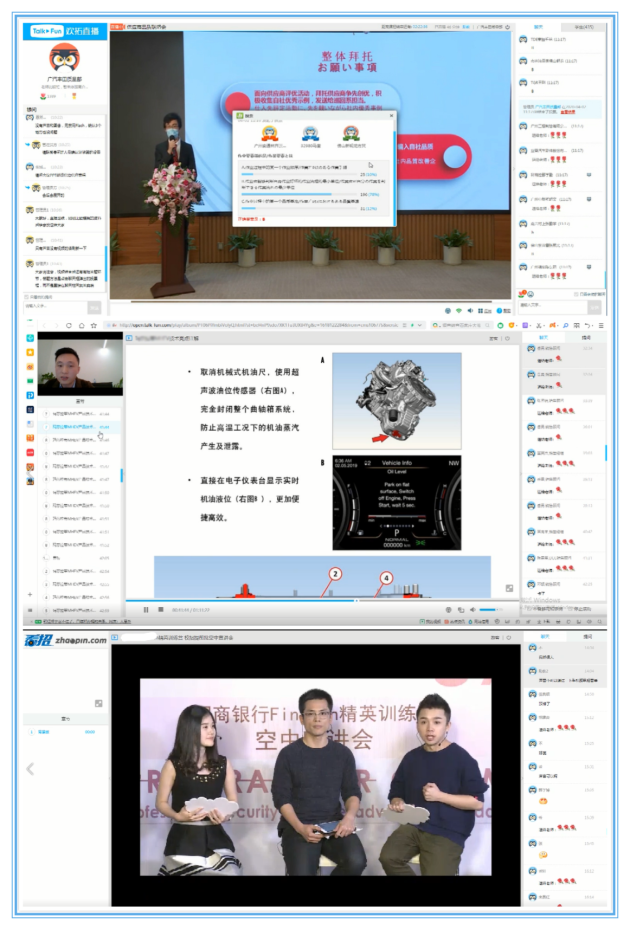This screenshot has width=630, height=930.
Task: Click the left arrow chevron in bottom panel
Action: point(29,768)
